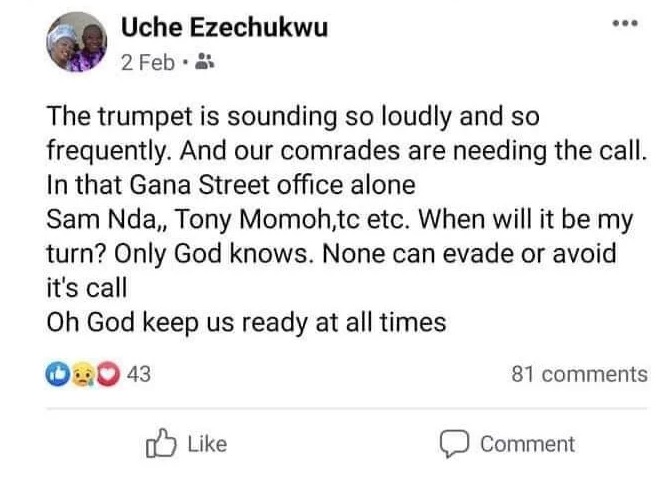This screenshot has height=479, width=669.
Task: Open Uche Ezechukwu's profile picture
Action: (75, 46)
